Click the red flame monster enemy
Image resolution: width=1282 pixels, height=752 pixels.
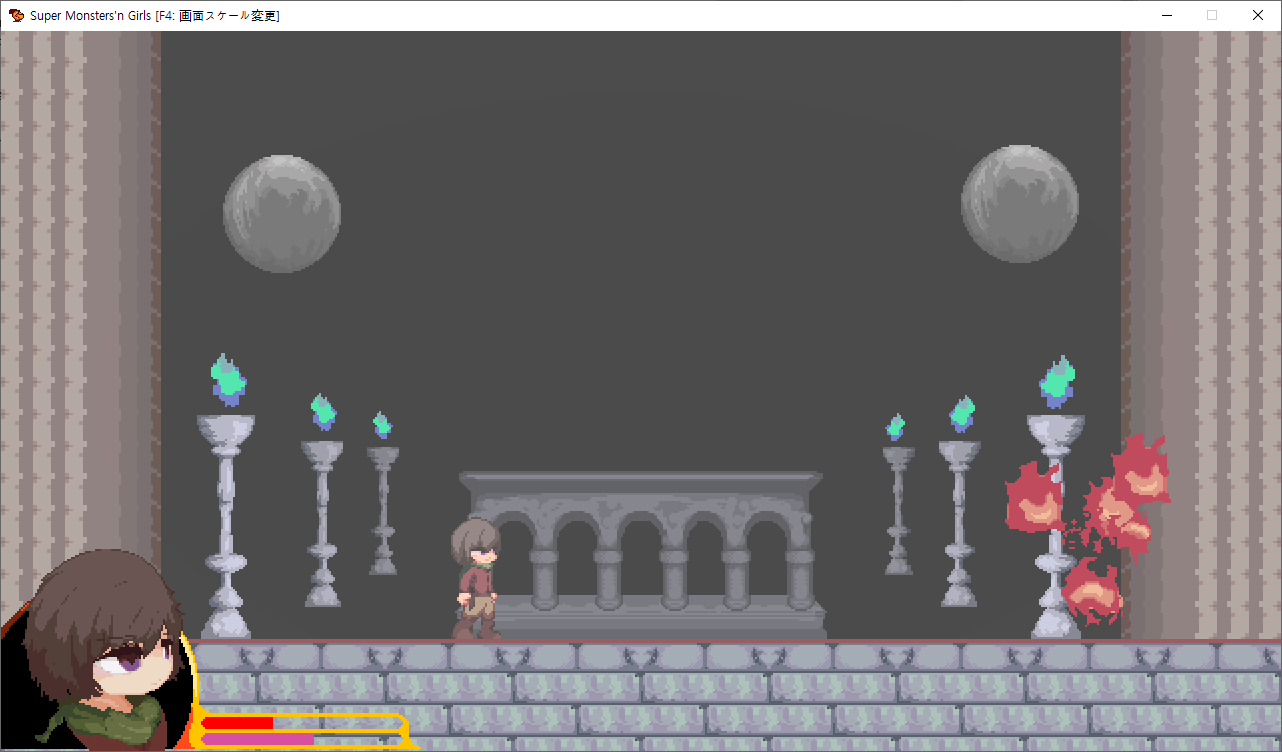pyautogui.click(x=1089, y=528)
